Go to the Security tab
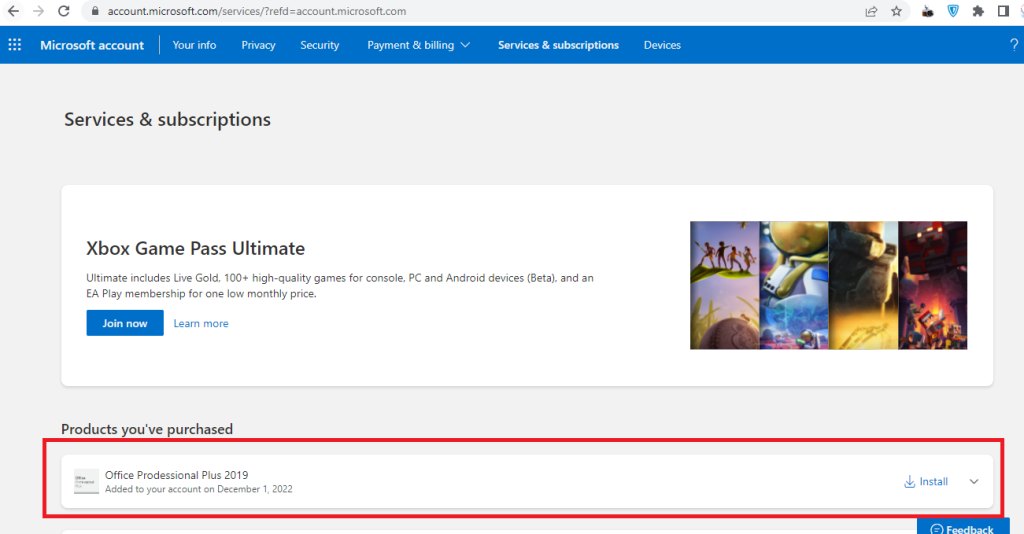This screenshot has height=534, width=1024. click(319, 45)
